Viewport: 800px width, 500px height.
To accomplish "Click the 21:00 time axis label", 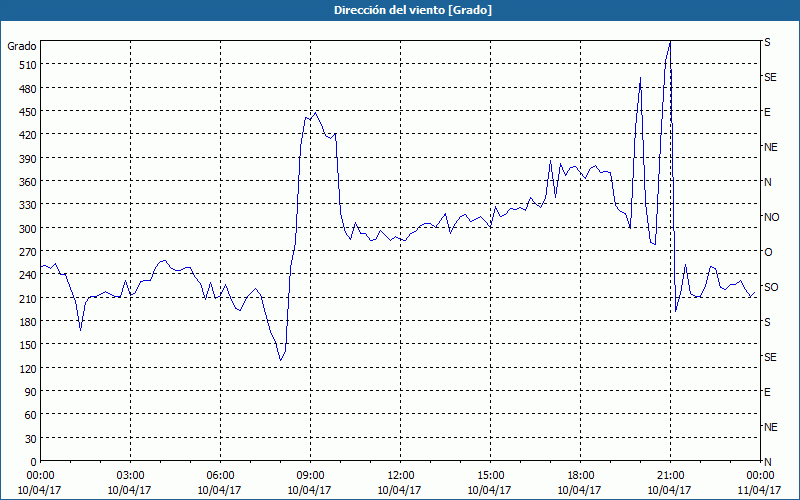I will tap(670, 475).
